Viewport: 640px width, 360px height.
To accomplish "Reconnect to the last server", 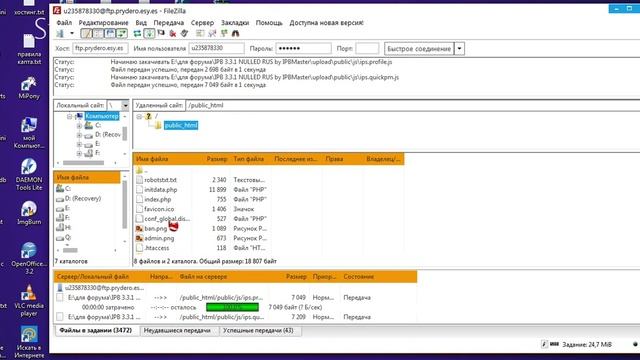I will tap(184, 33).
